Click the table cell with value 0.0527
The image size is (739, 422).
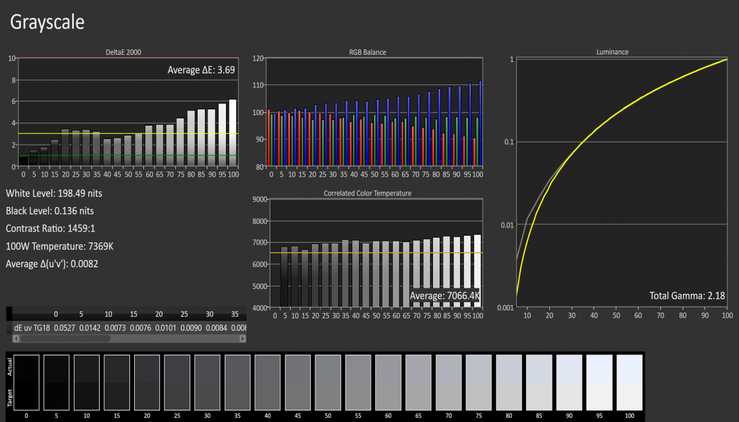click(65, 327)
